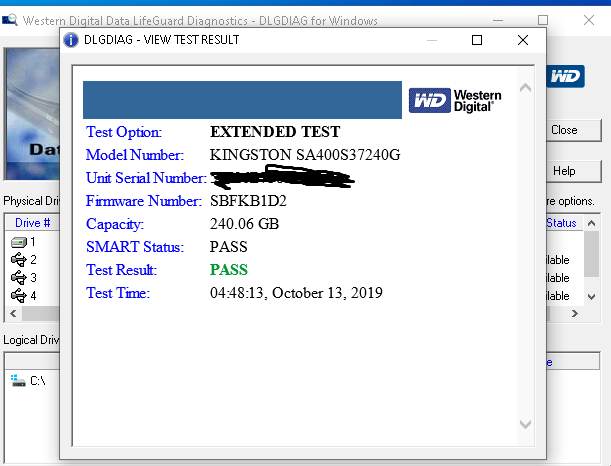Image resolution: width=611 pixels, height=466 pixels.
Task: Click report scrollbar up arrow
Action: pos(525,88)
